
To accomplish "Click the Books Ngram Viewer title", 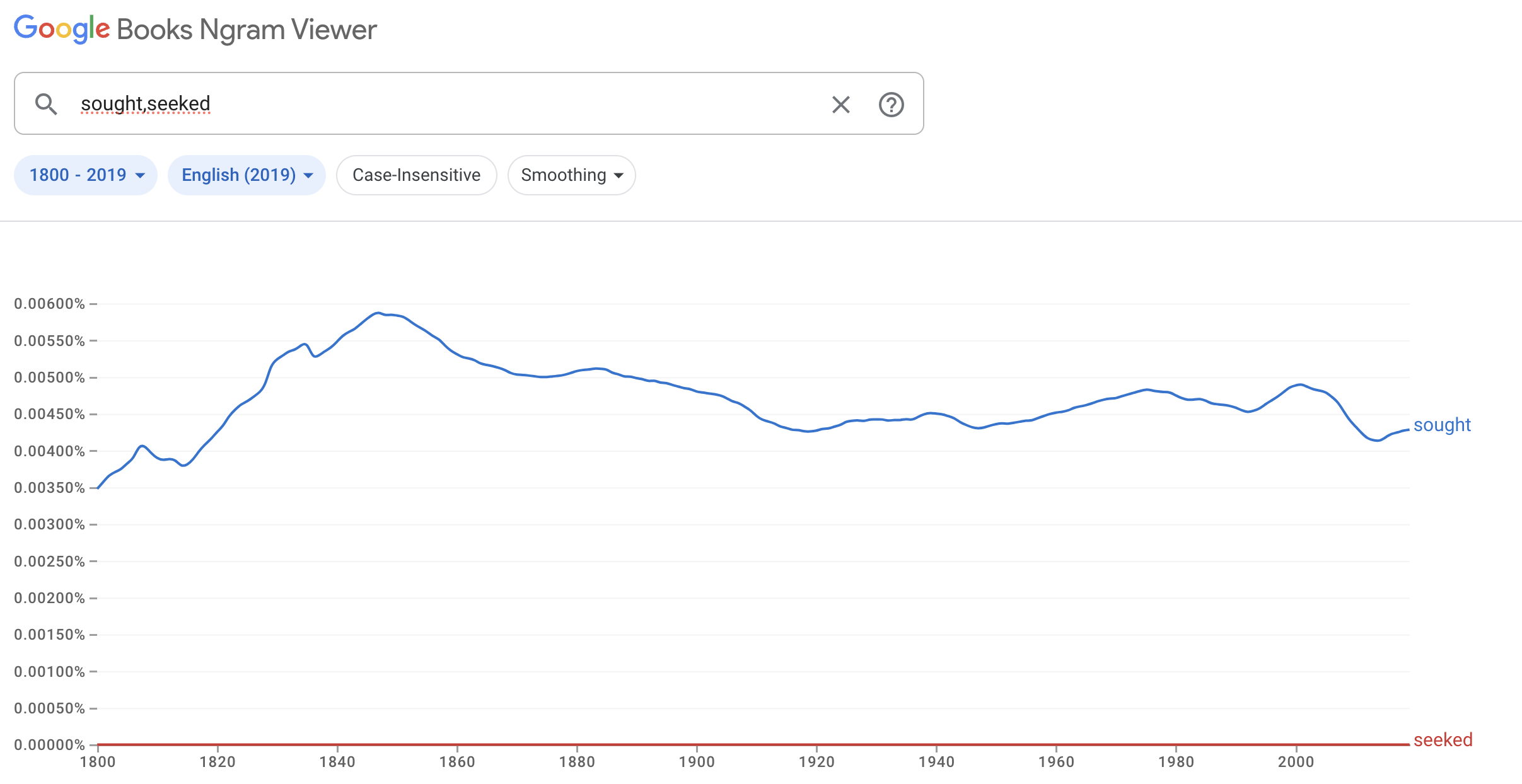I will [x=247, y=30].
